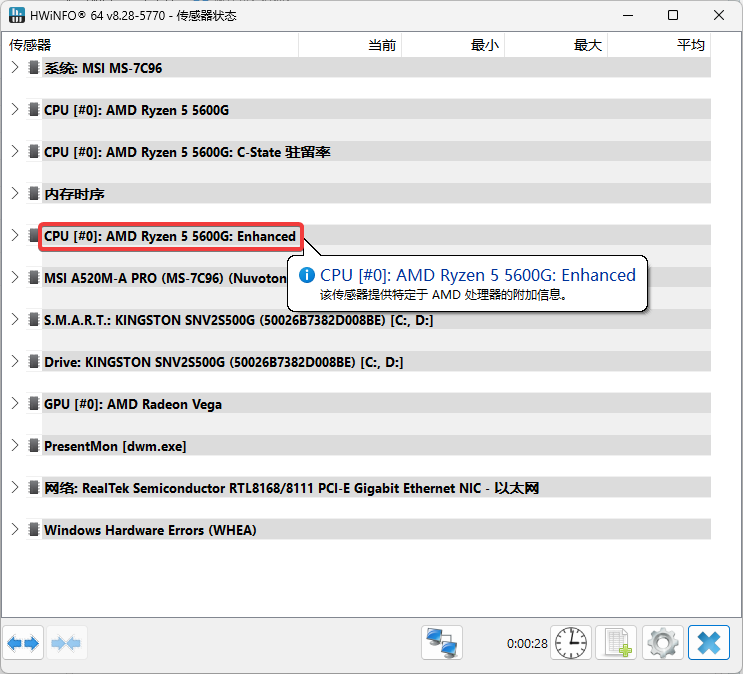
Task: Expand the C-State 驻留率 sensor group
Action: (15, 152)
